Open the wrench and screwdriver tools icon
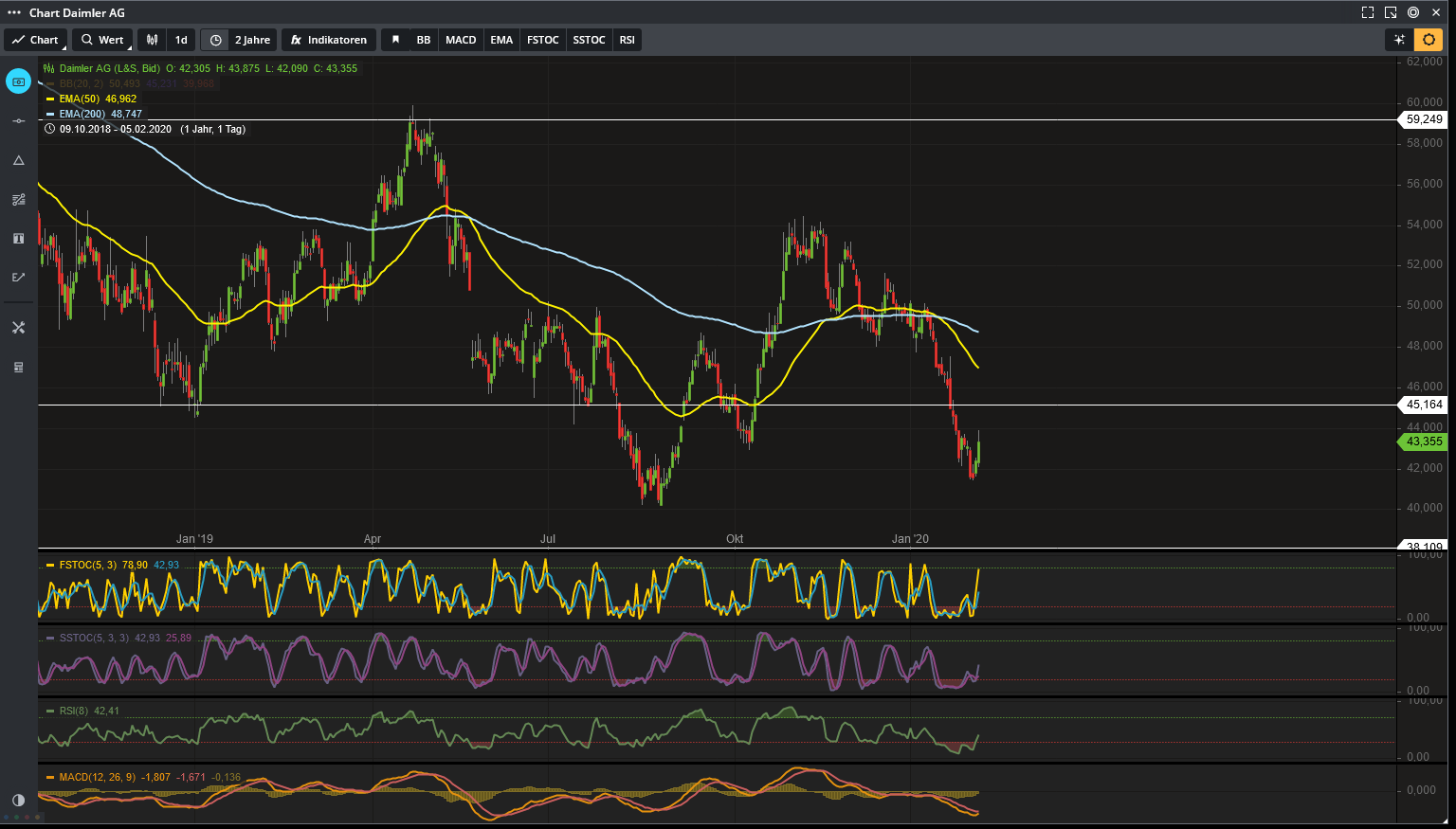Screen dimensions: 1456x829 18,328
